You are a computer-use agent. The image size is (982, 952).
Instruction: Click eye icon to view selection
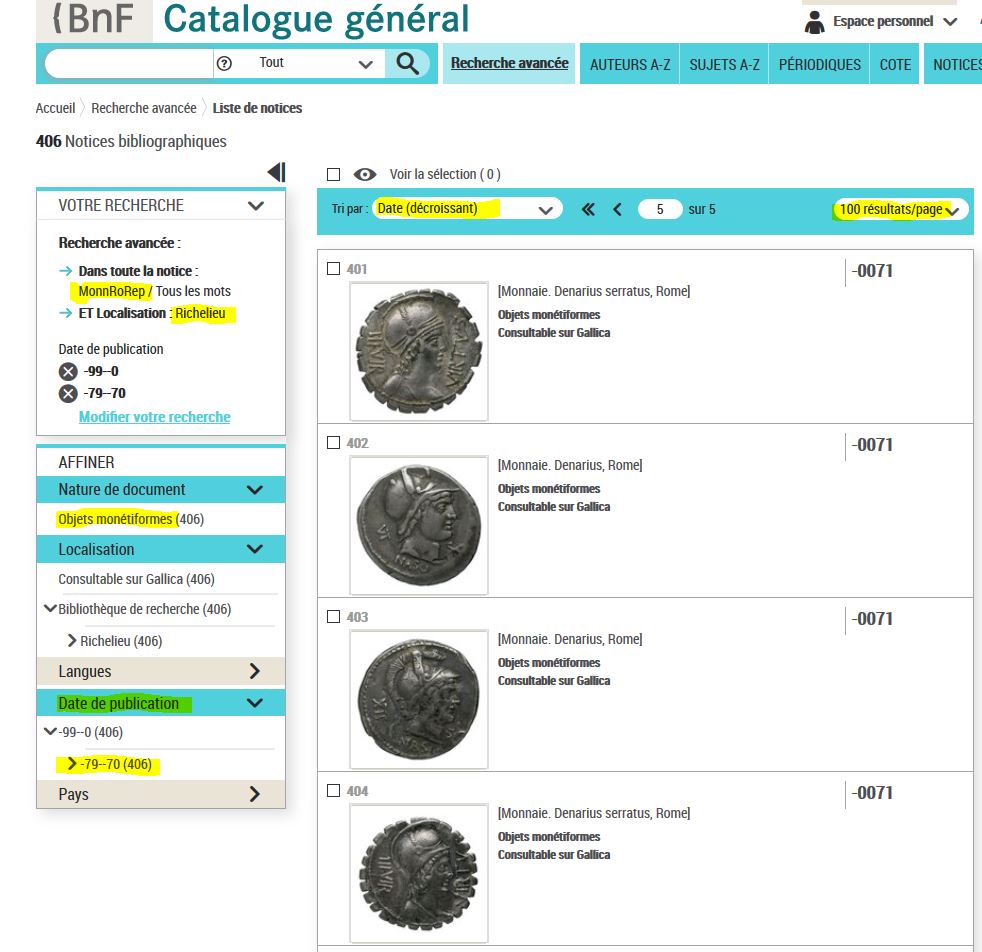pyautogui.click(x=365, y=174)
